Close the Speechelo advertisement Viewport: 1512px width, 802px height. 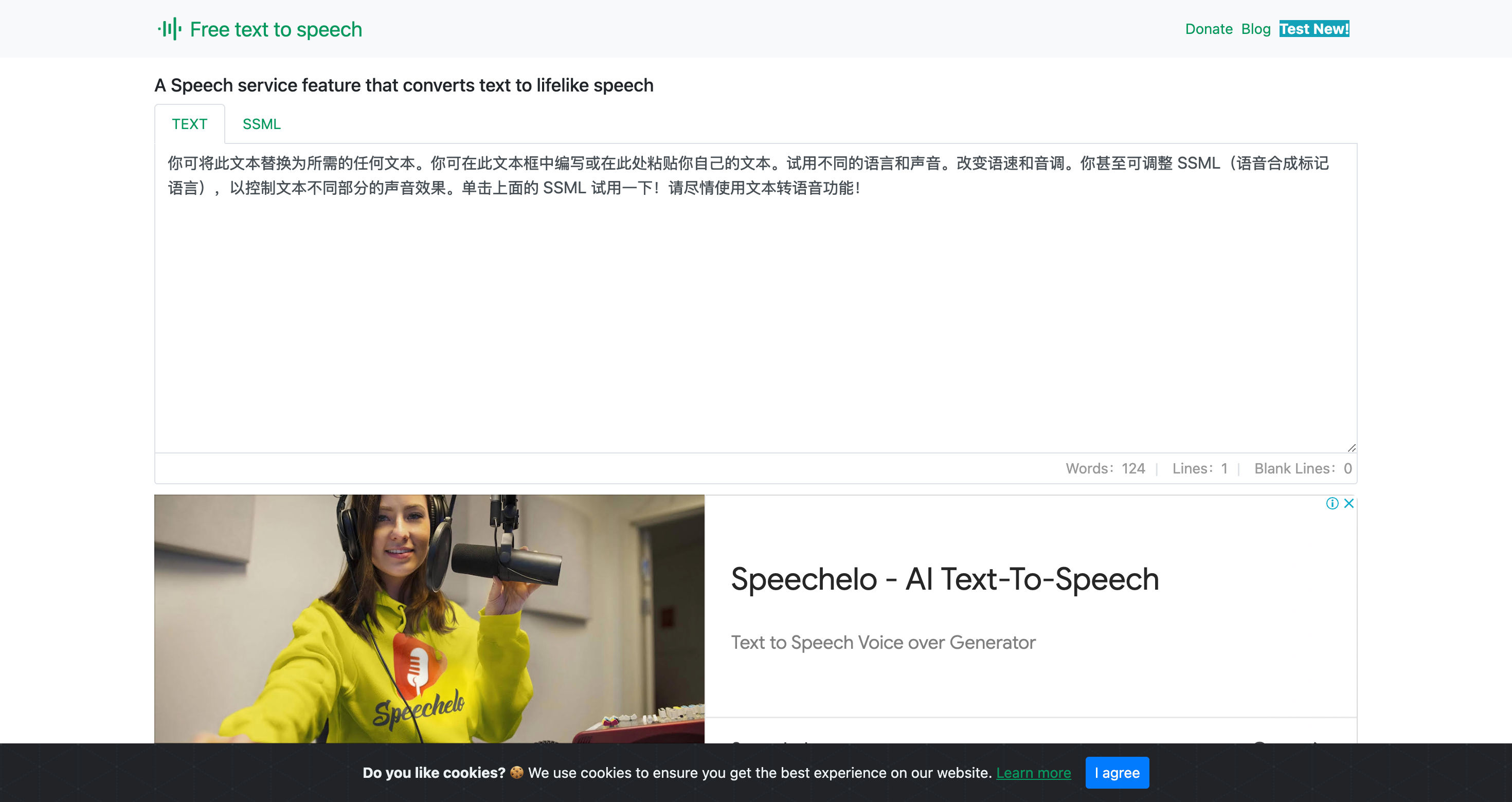(x=1349, y=503)
